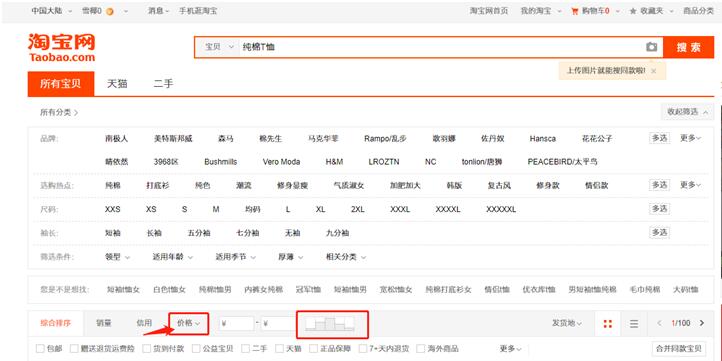Close the upload image tooltip

click(653, 71)
